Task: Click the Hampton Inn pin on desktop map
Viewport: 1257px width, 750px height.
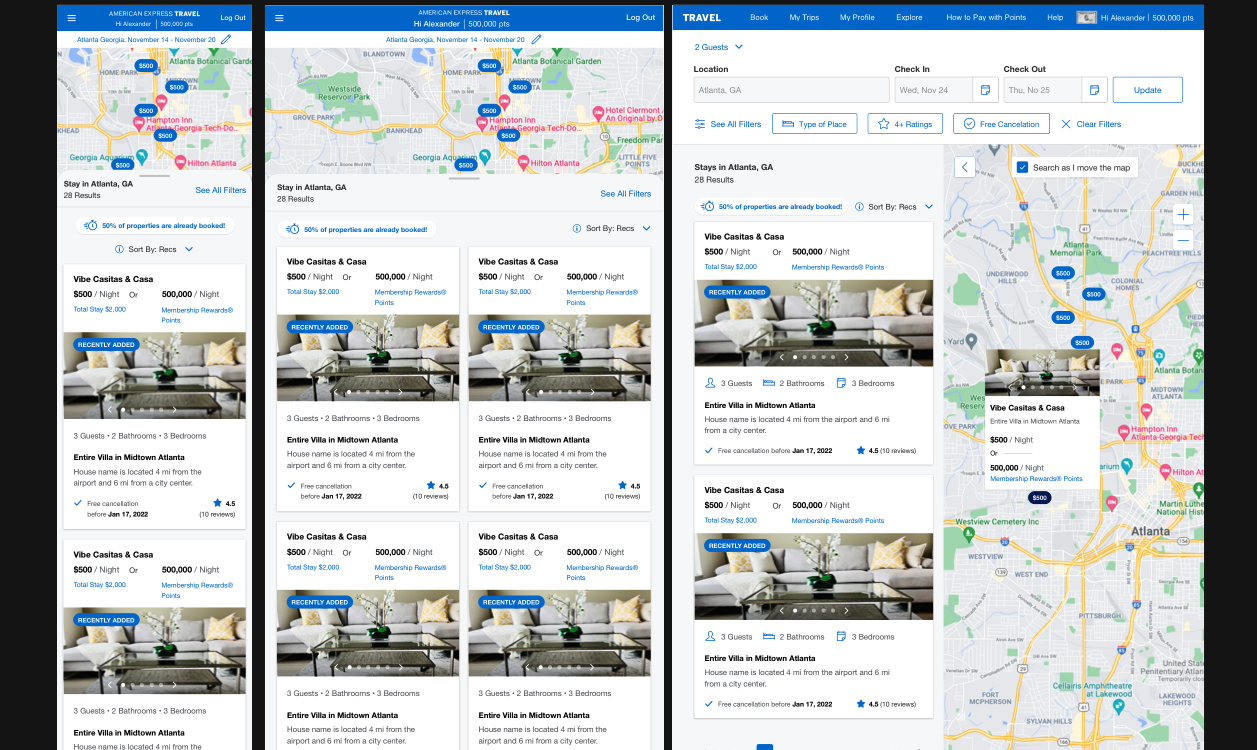Action: pos(1123,432)
